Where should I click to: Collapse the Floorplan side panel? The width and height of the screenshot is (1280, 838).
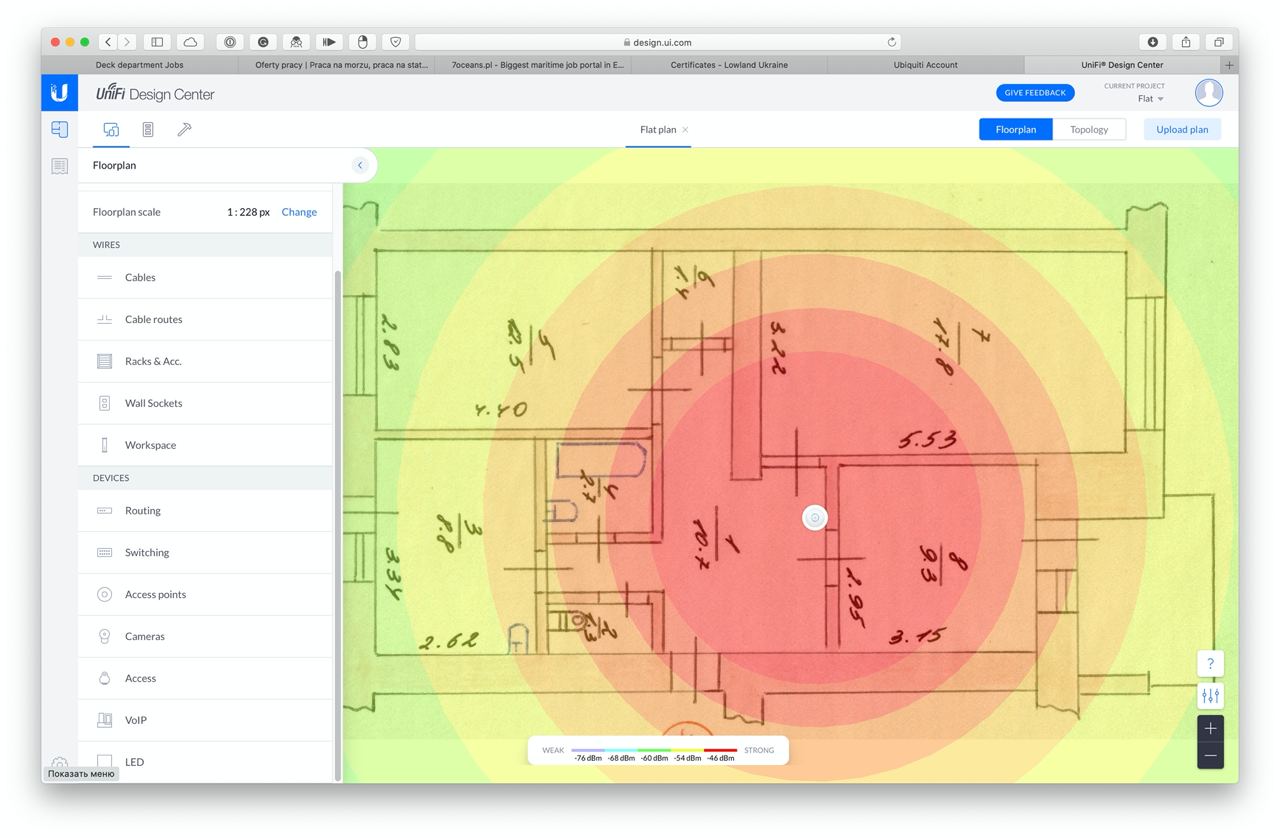[360, 165]
